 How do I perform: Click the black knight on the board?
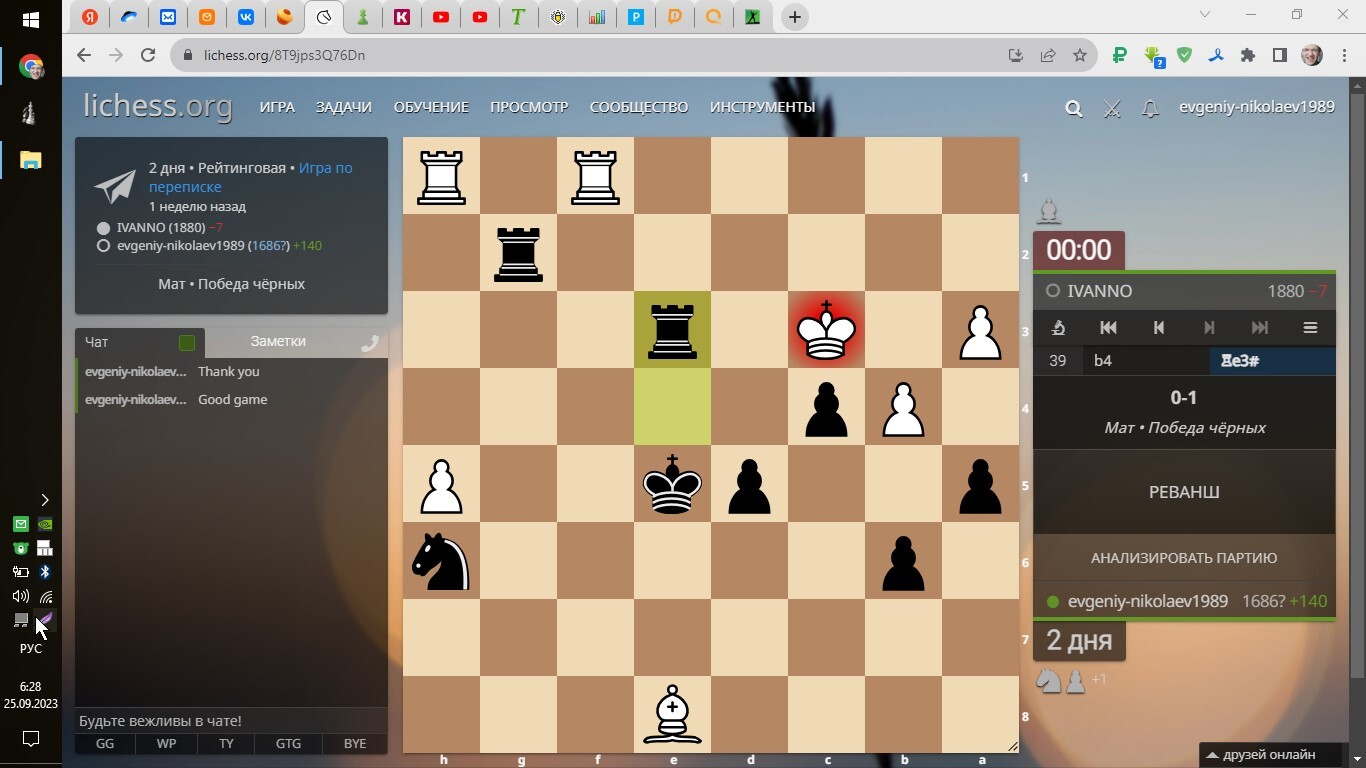pos(441,561)
